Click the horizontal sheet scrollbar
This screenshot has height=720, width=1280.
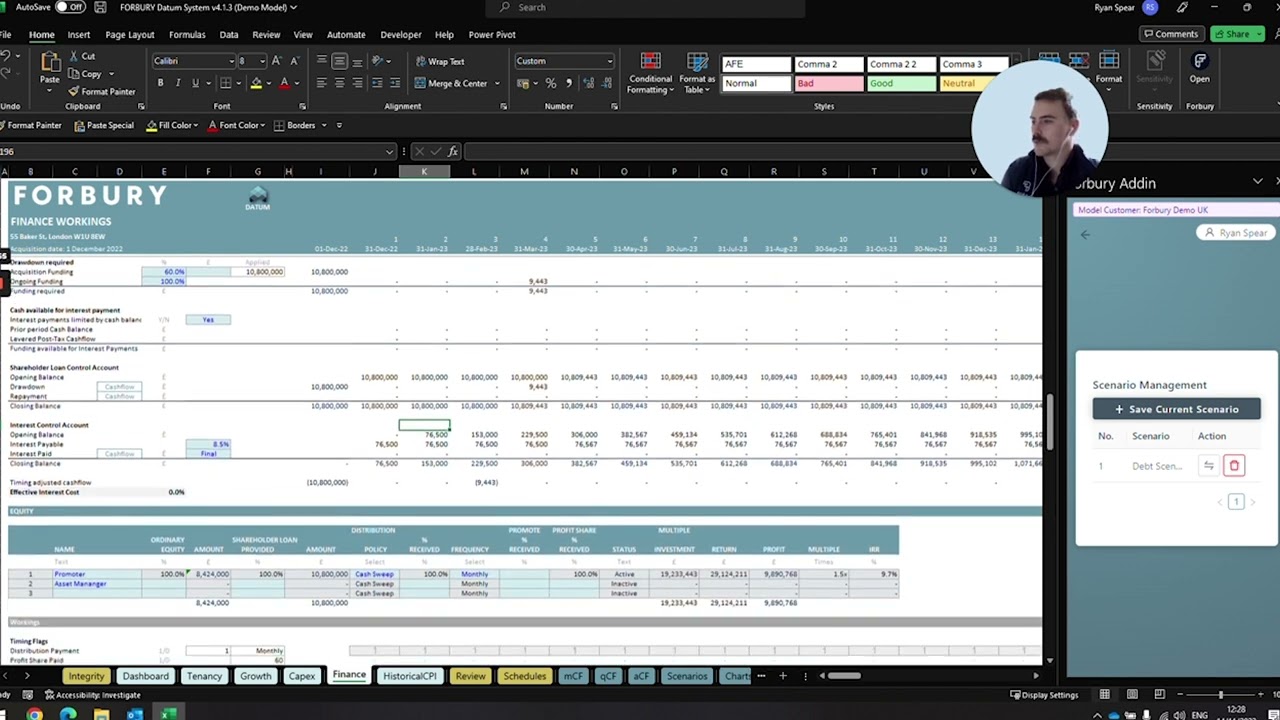[x=845, y=676]
